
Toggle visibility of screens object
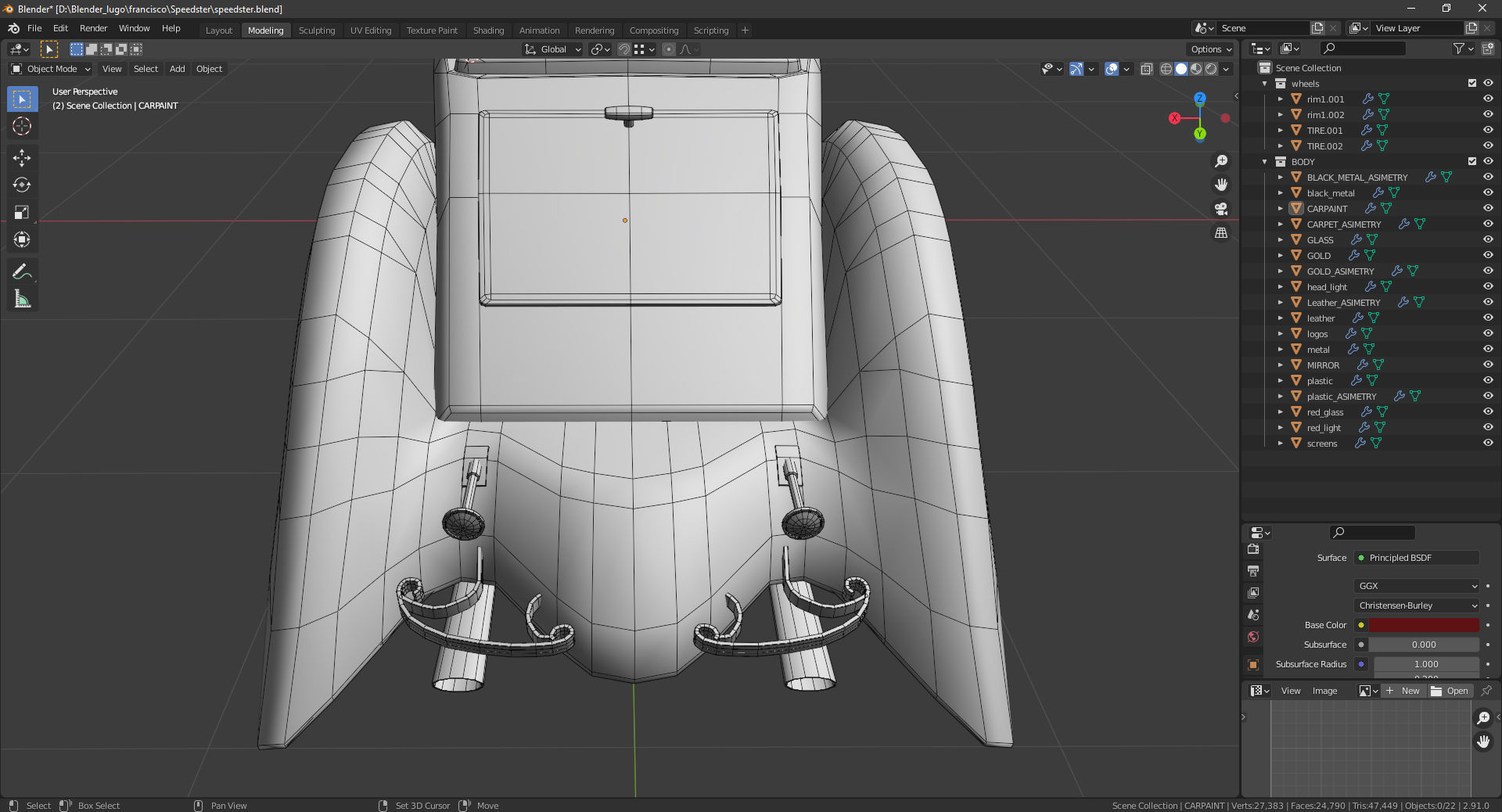(x=1488, y=444)
